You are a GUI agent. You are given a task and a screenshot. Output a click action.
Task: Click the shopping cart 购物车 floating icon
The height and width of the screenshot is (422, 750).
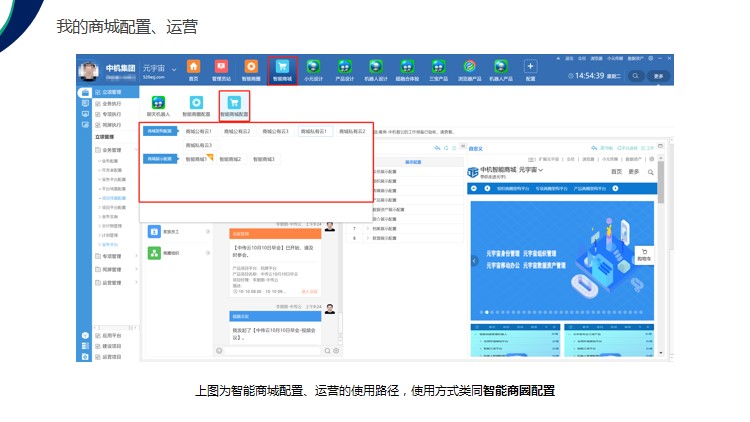point(644,254)
